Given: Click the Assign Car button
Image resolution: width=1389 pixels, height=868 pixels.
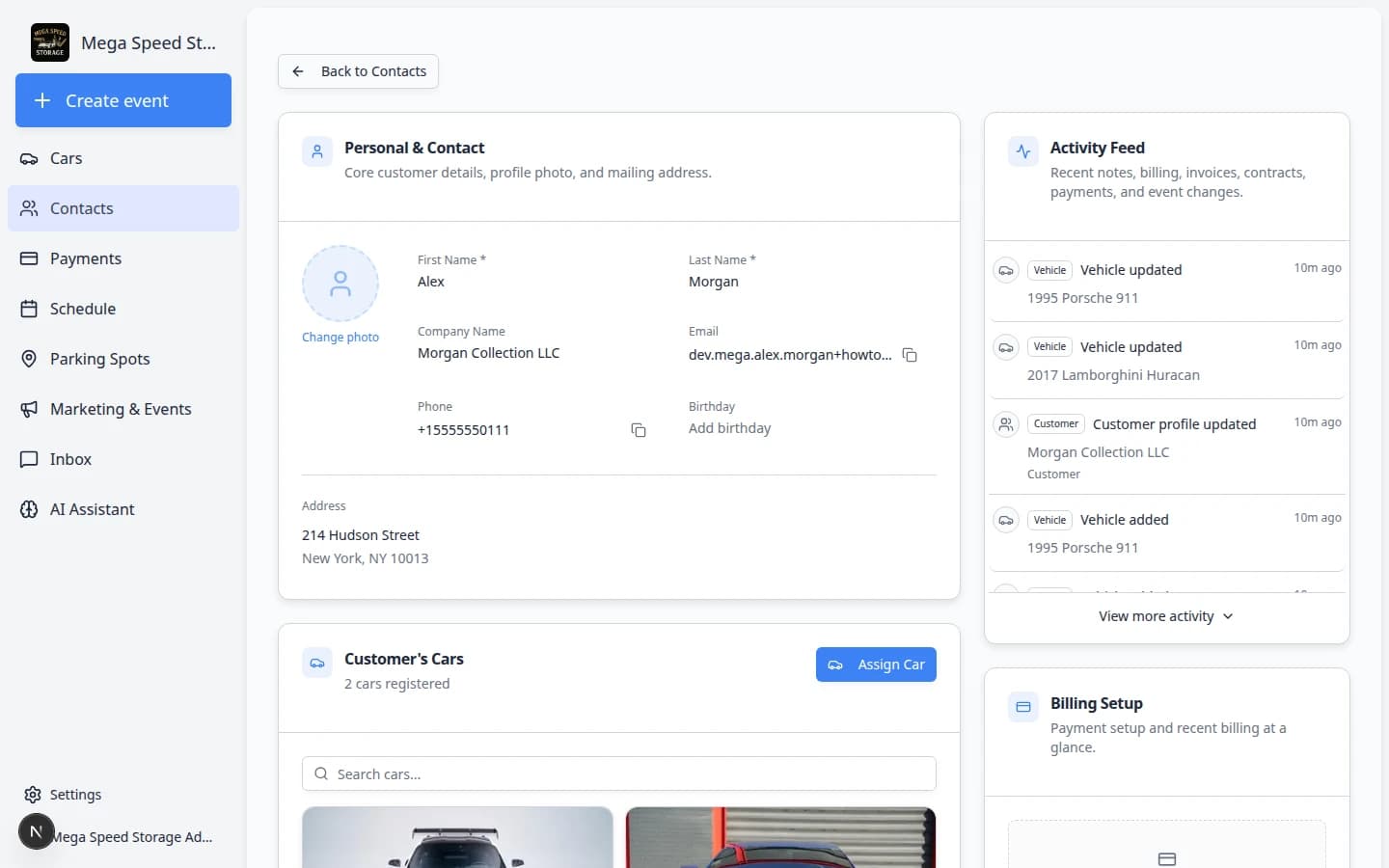Looking at the screenshot, I should [x=876, y=665].
